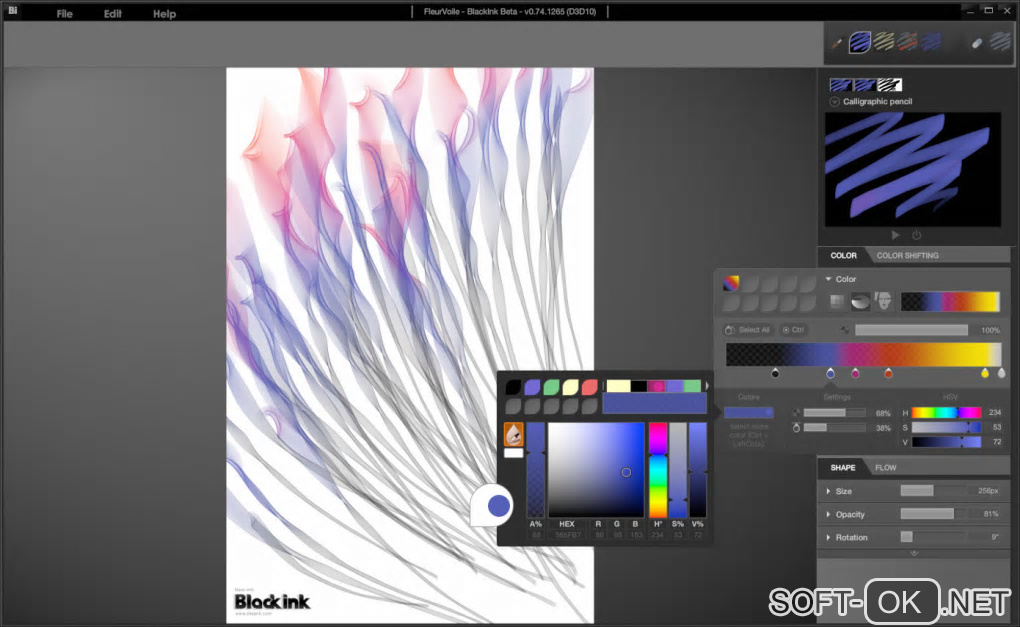Viewport: 1020px width, 627px height.
Task: Select the eyedropper brush tool icon
Action: pos(837,43)
